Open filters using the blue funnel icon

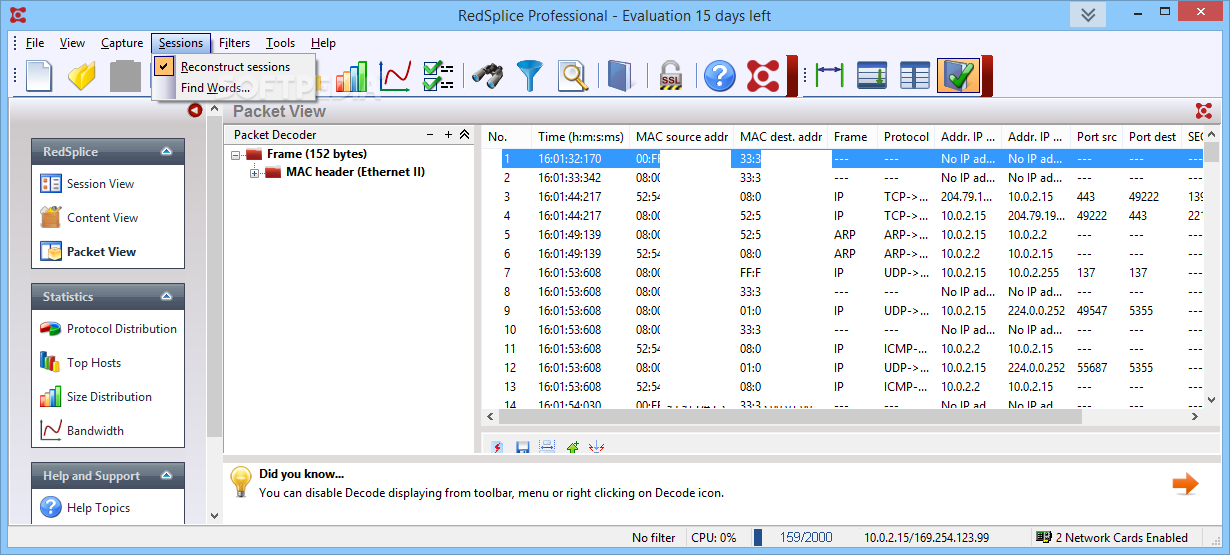point(529,76)
